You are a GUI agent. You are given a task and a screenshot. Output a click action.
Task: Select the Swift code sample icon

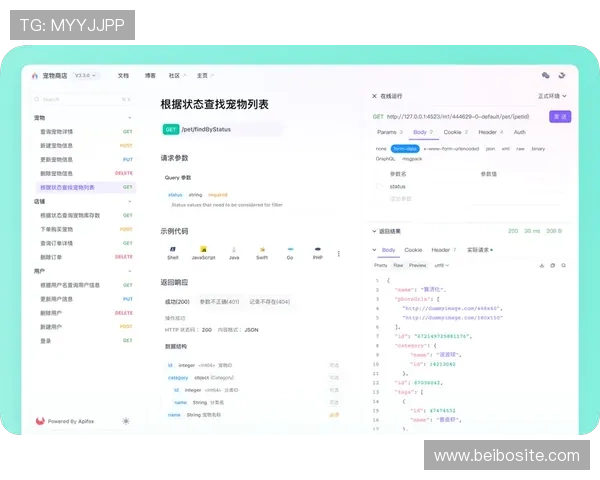(x=262, y=249)
